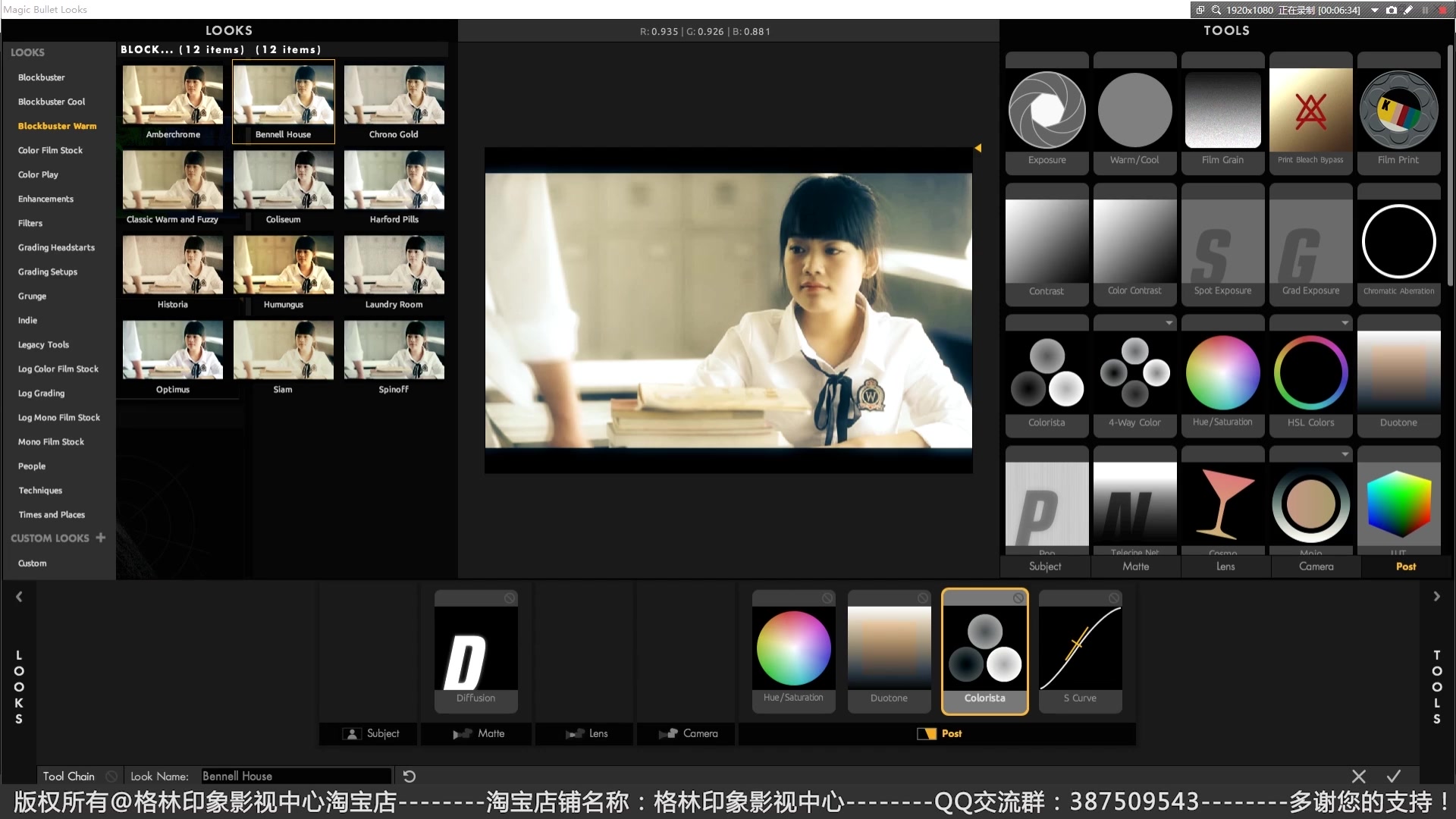Select Hue/Saturation tool in the chain
Viewport: 1456px width, 819px height.
click(793, 652)
